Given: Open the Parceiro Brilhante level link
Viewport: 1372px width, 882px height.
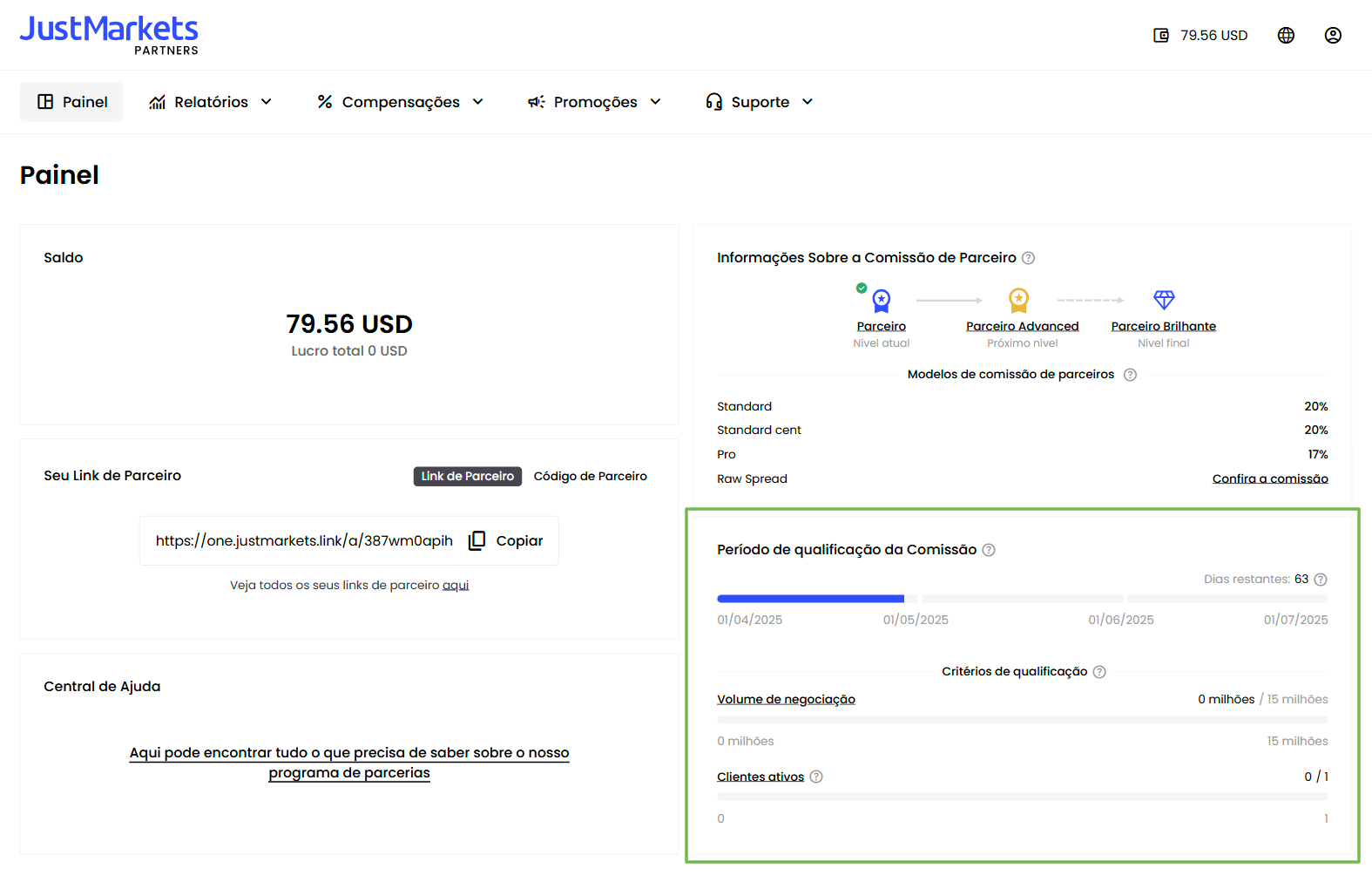Looking at the screenshot, I should pos(1164,326).
